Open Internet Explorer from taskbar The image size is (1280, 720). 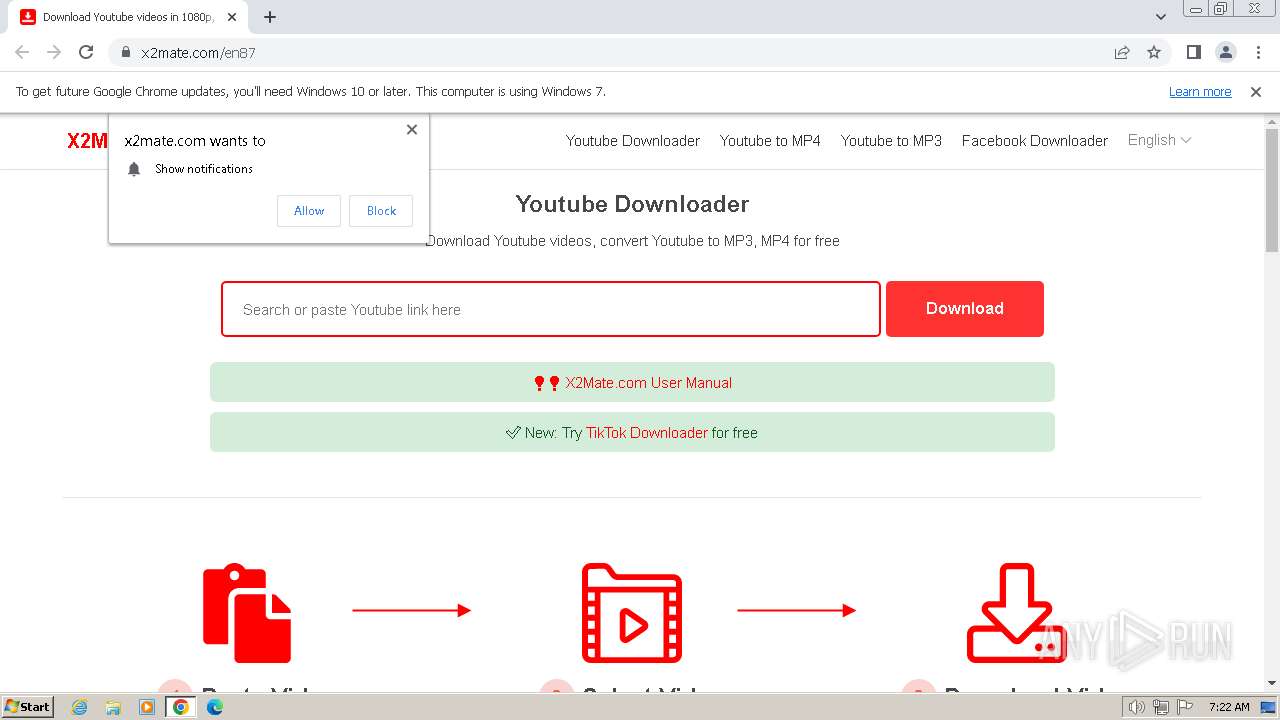[x=80, y=707]
